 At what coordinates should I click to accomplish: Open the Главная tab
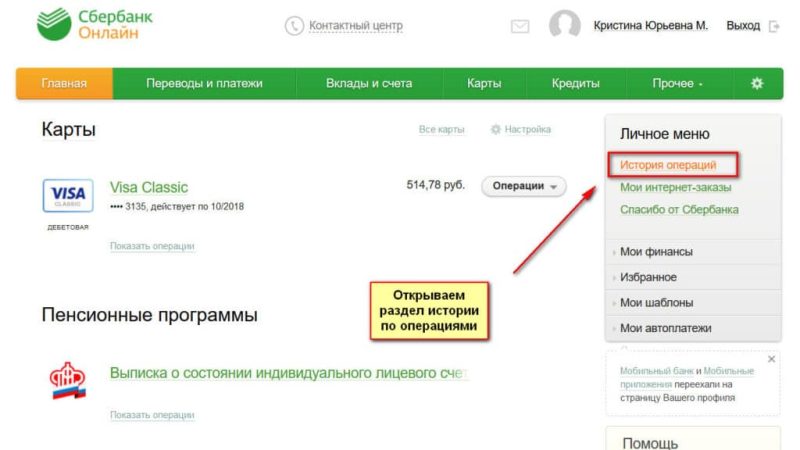click(64, 83)
